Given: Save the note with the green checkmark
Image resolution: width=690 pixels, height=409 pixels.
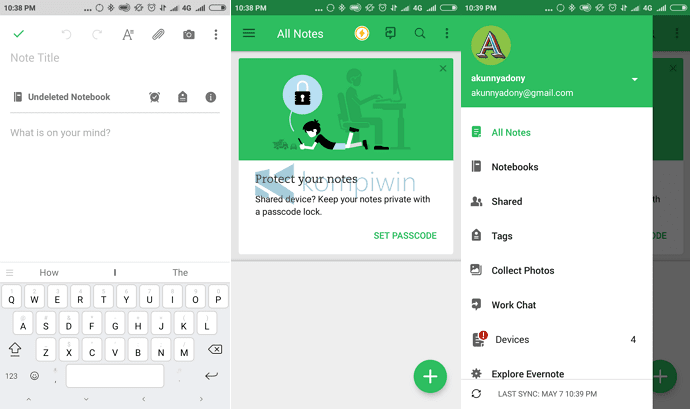Looking at the screenshot, I should [18, 34].
